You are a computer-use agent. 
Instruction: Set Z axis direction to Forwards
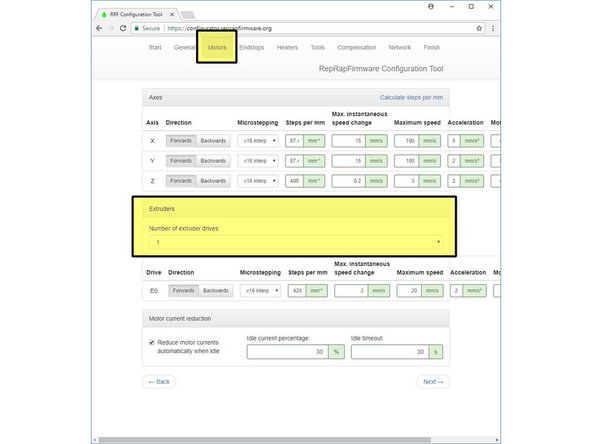181,181
